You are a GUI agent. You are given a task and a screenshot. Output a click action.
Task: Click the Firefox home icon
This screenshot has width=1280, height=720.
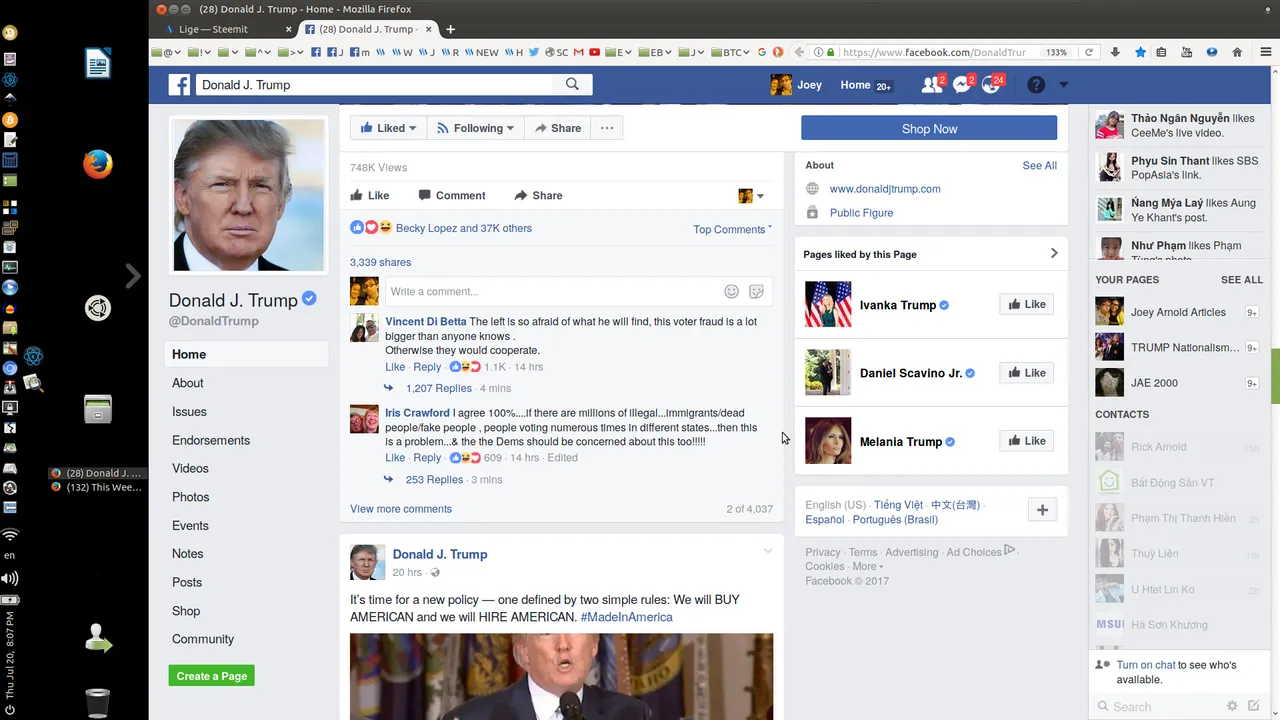click(x=1237, y=52)
